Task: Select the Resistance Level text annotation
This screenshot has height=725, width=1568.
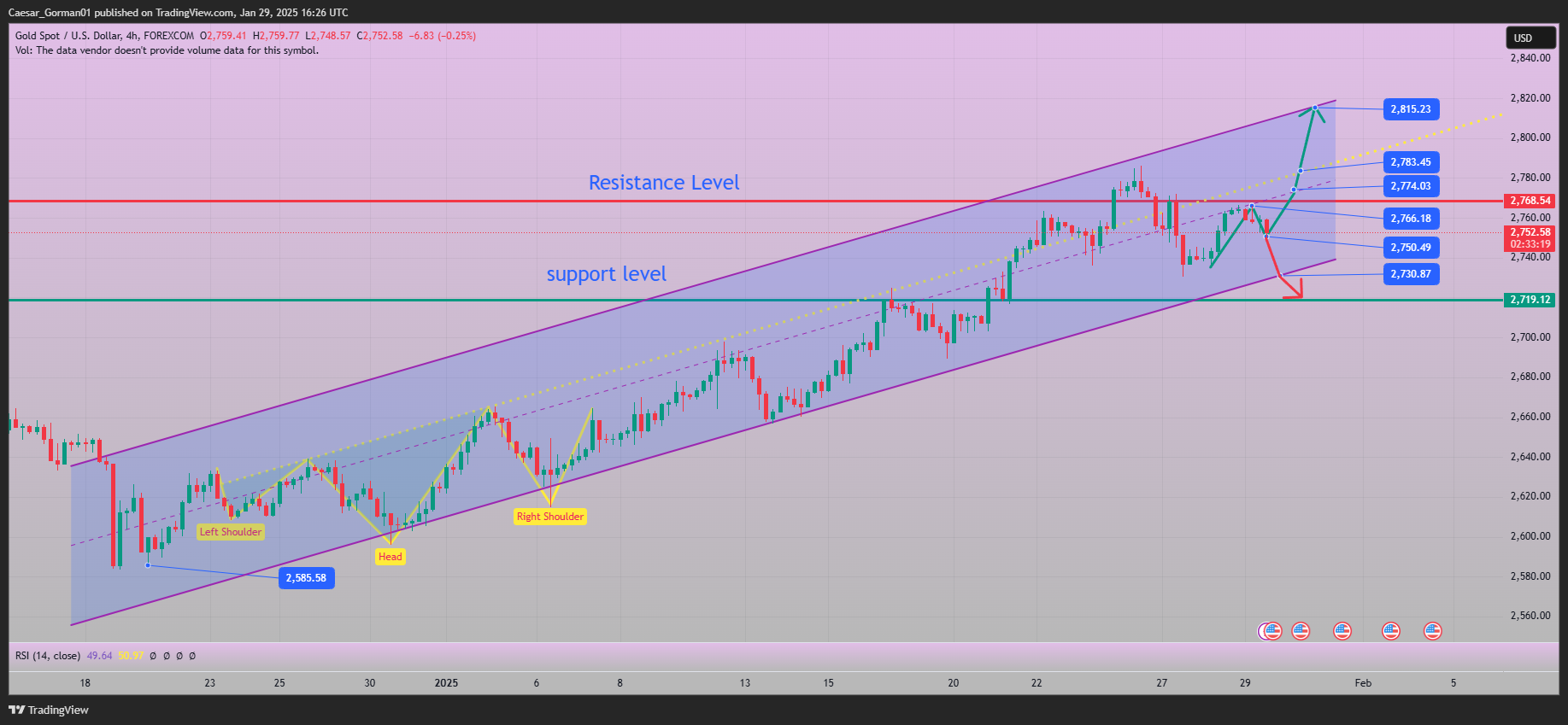Action: tap(664, 183)
